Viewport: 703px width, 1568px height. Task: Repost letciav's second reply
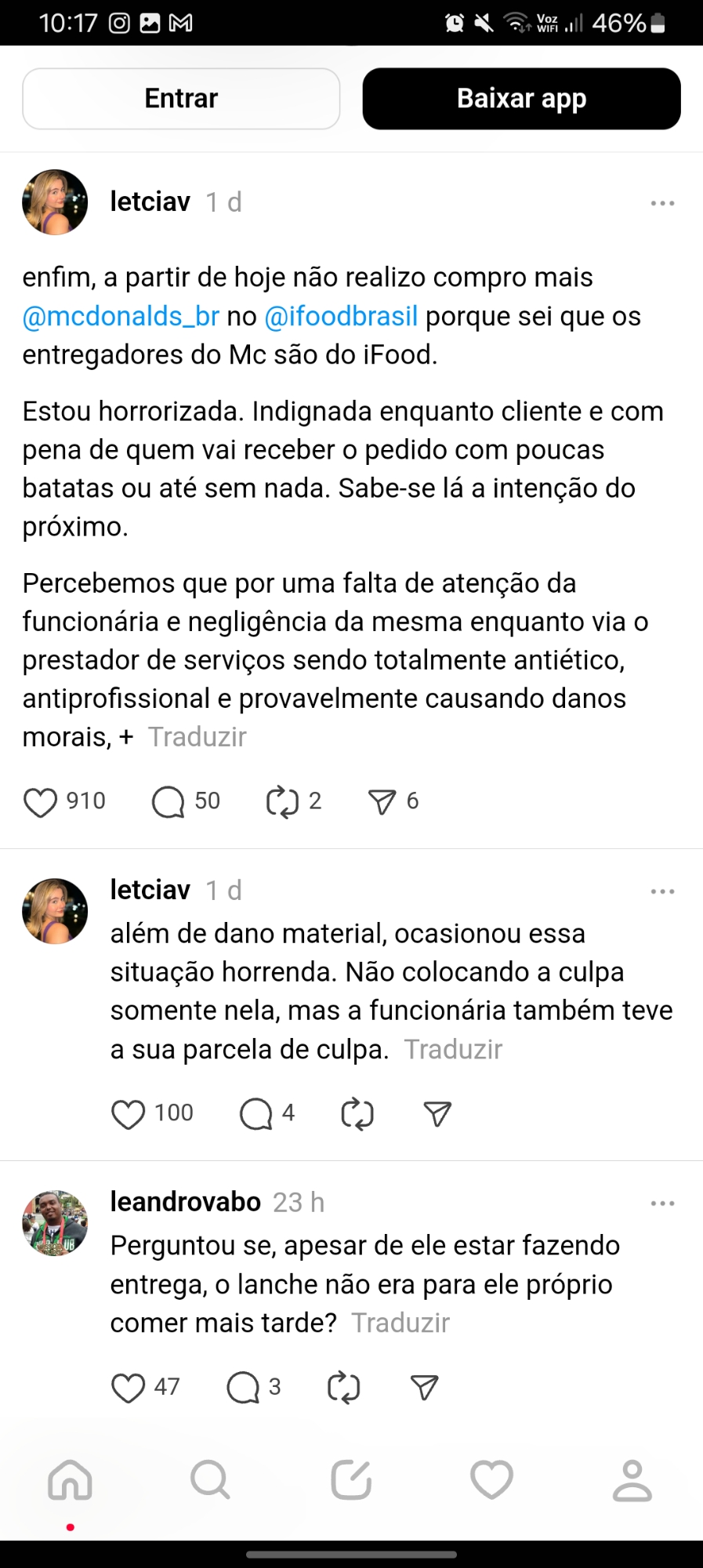(357, 1114)
